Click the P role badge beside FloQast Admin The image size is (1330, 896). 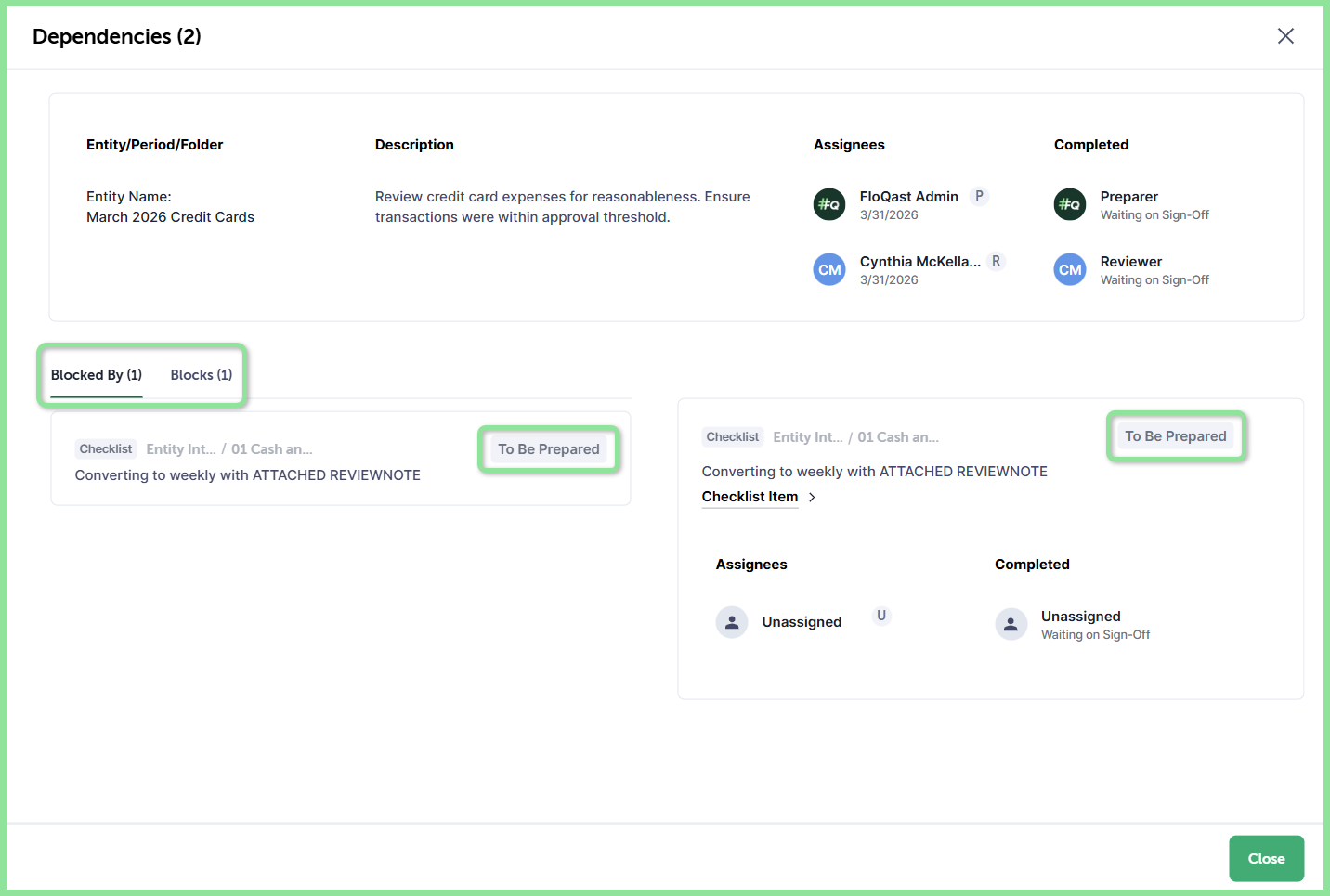979,196
